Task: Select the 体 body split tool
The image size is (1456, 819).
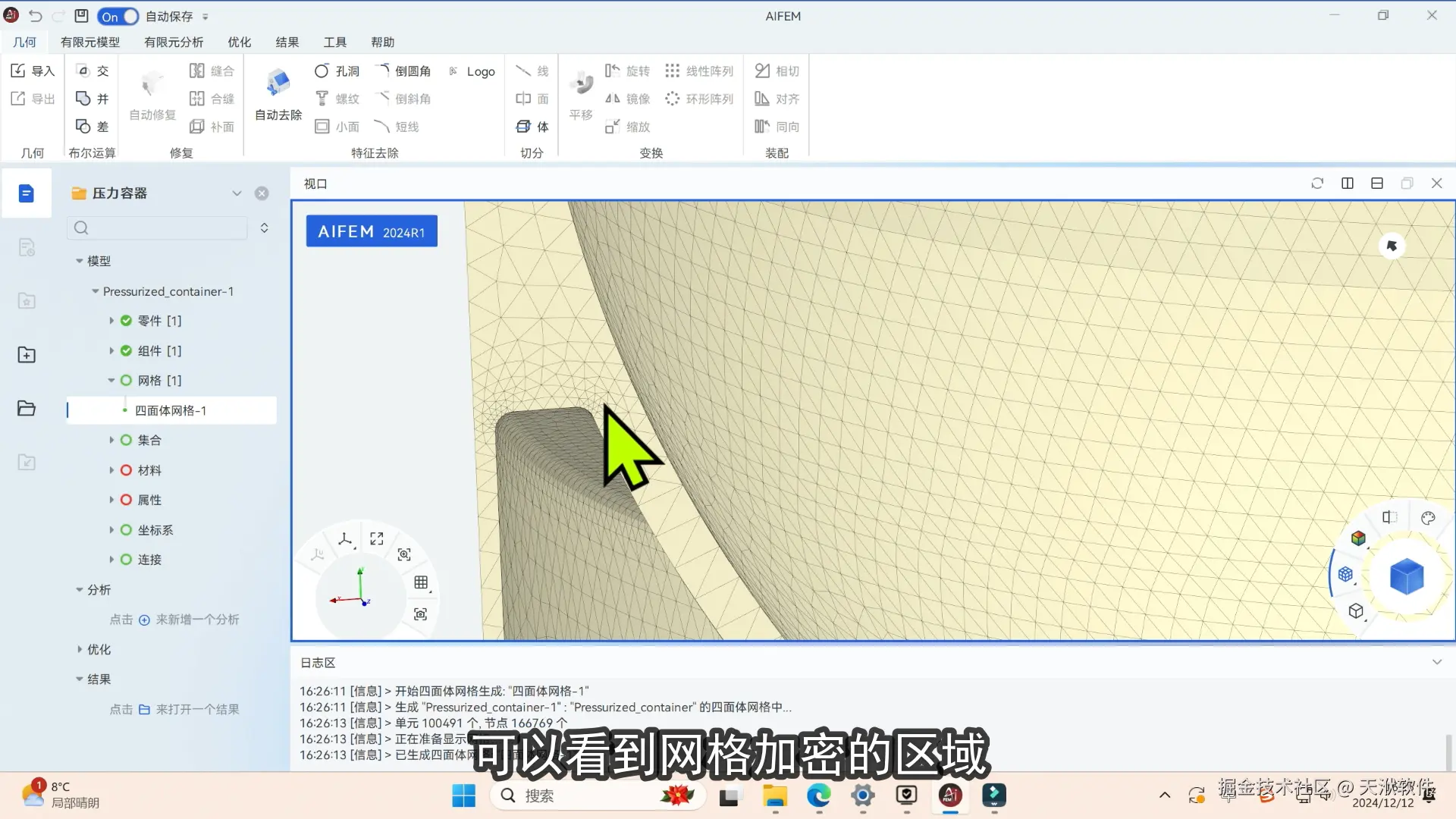Action: tap(532, 127)
